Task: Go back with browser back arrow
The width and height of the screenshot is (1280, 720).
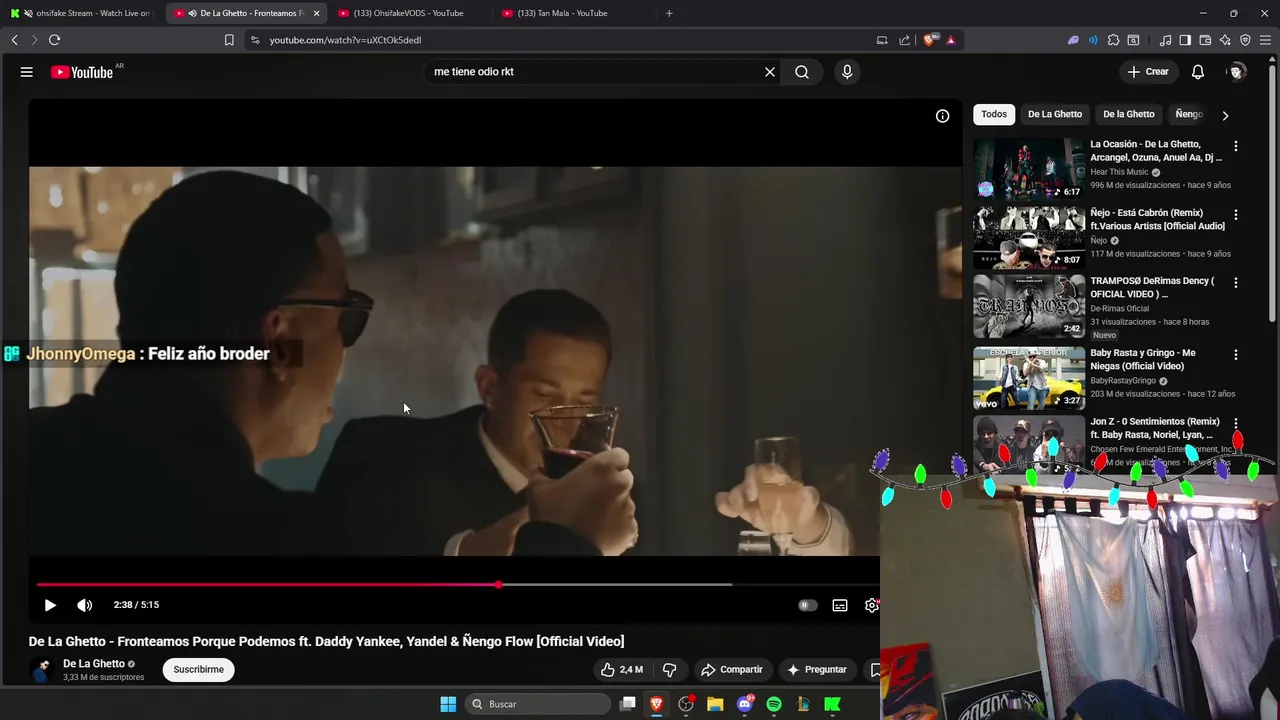Action: coord(14,40)
